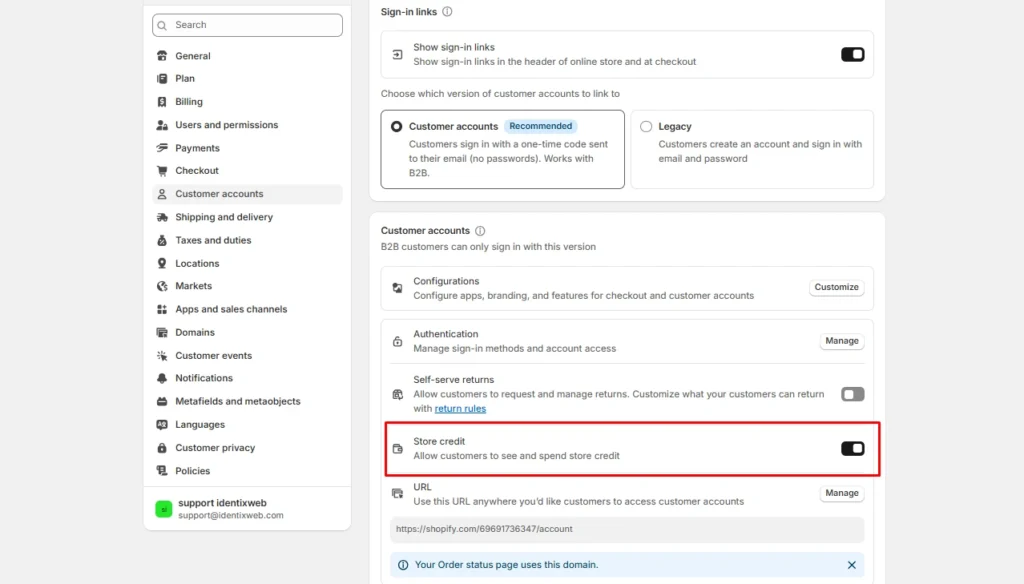Open the return rules link

tap(460, 408)
